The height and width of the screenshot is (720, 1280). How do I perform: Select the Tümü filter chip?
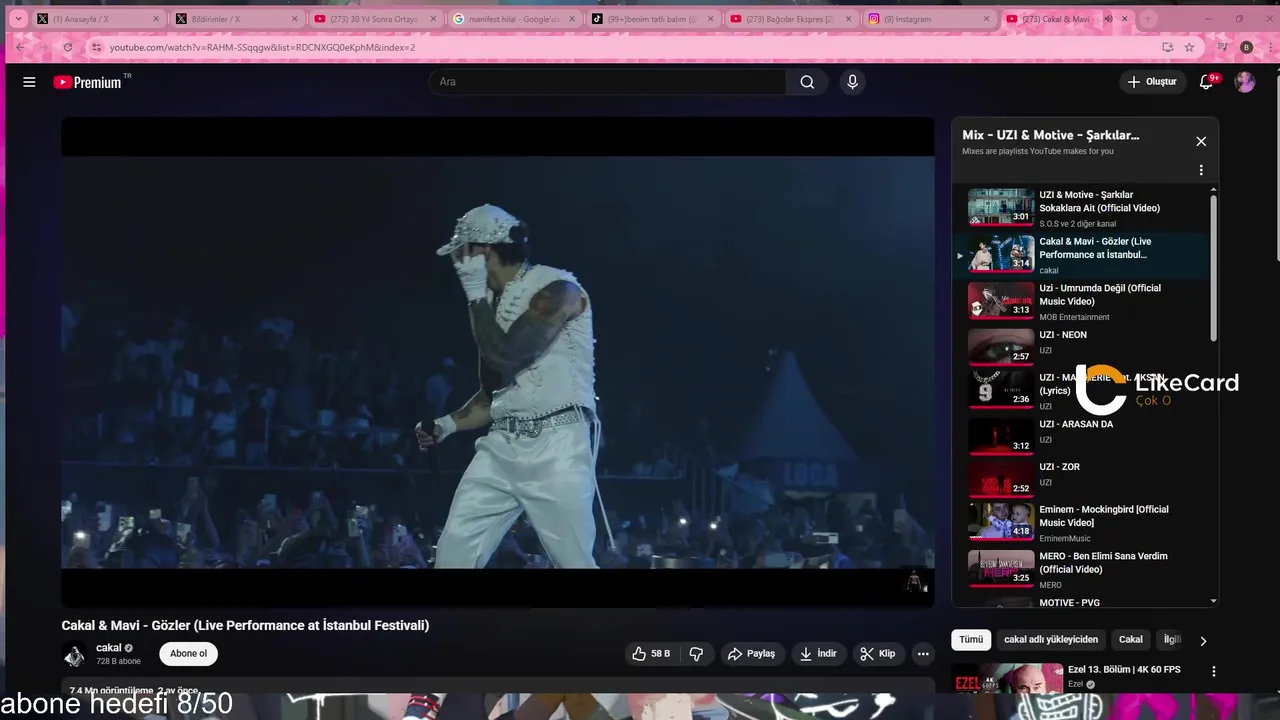click(971, 640)
